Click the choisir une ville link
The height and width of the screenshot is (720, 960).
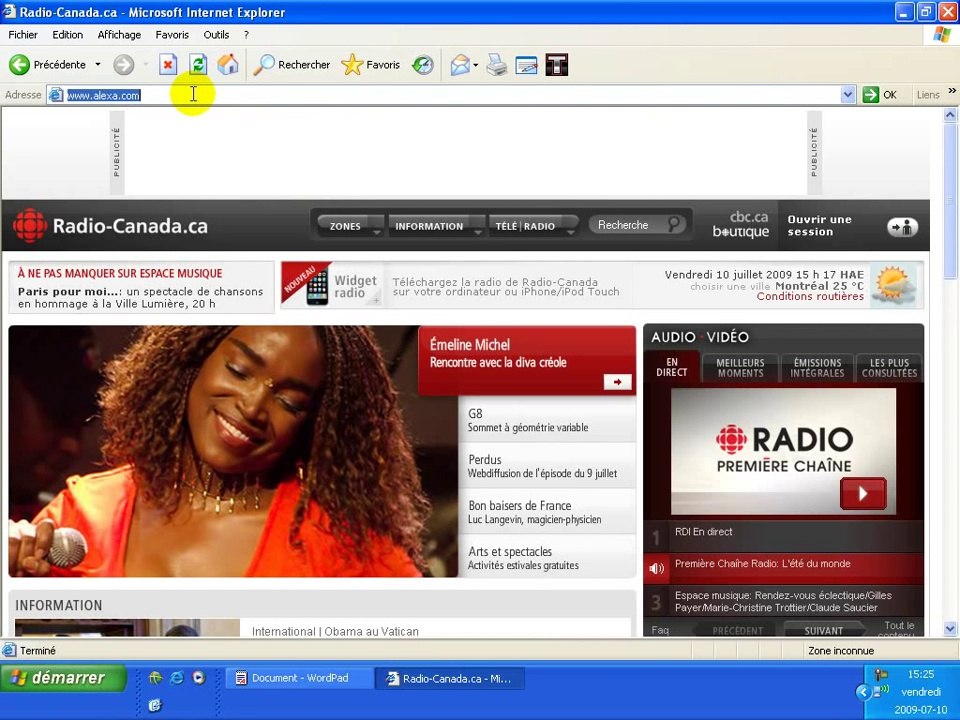click(x=730, y=286)
